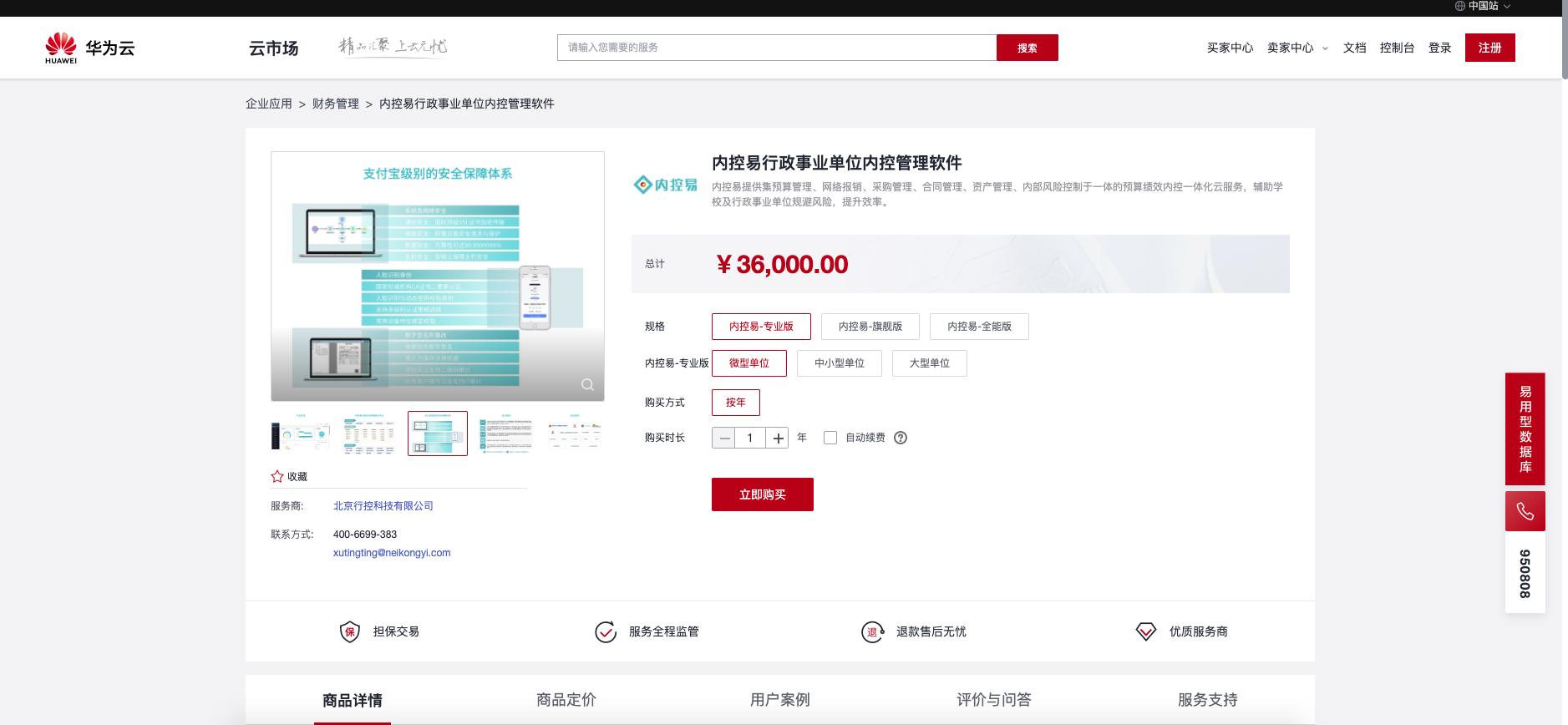Click the 立即购买 button

pyautogui.click(x=763, y=494)
